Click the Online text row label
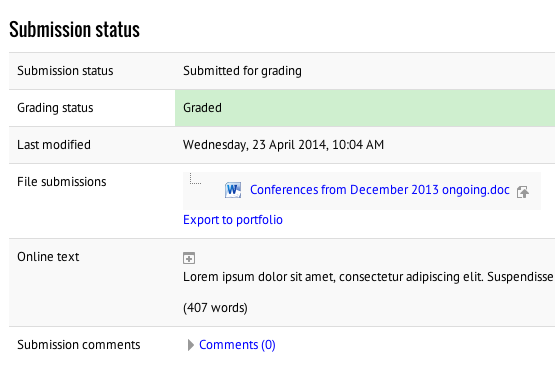The image size is (555, 377). tap(48, 257)
